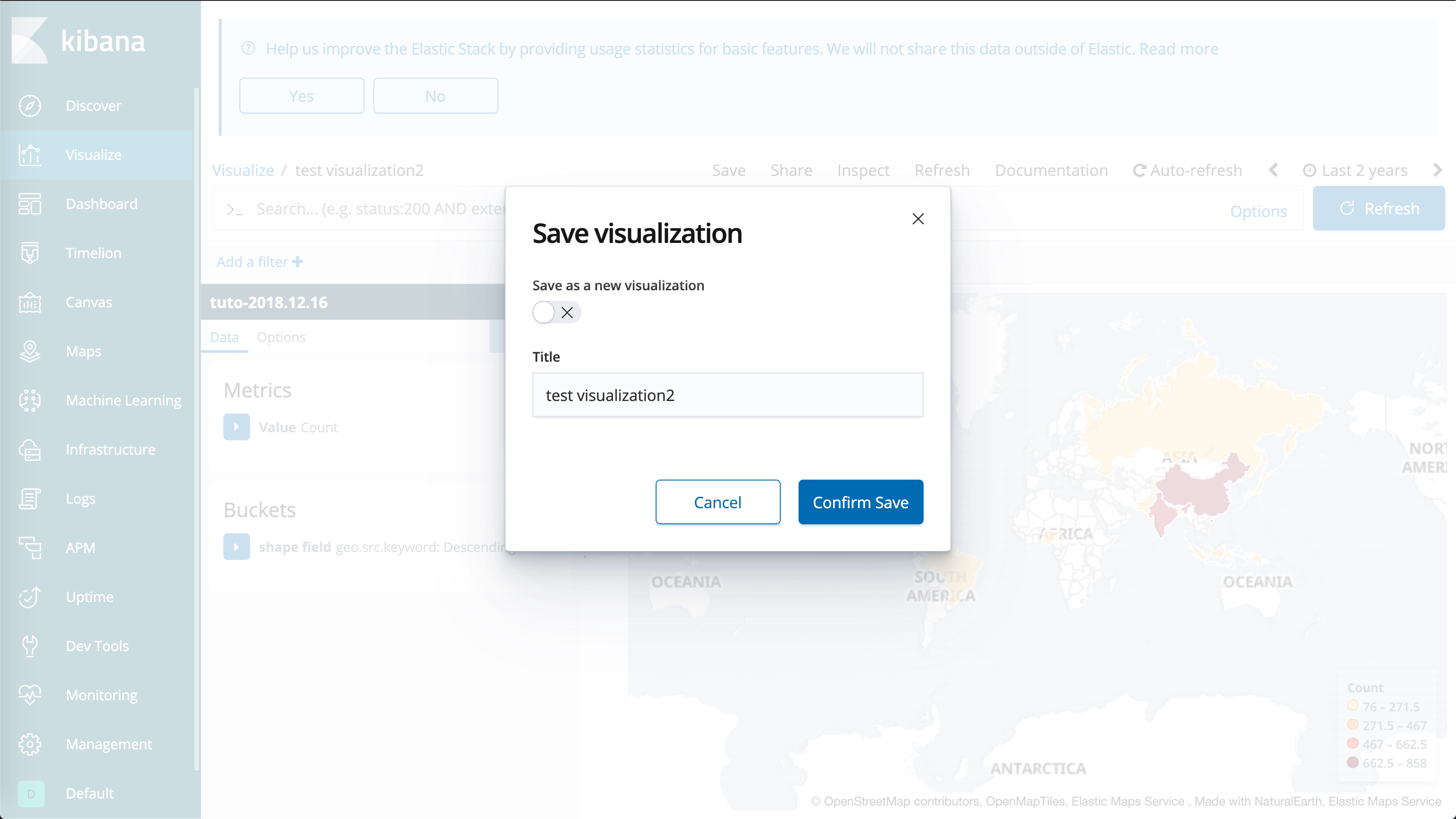Click the Dashboard sidebar icon
This screenshot has height=819, width=1456.
point(29,204)
